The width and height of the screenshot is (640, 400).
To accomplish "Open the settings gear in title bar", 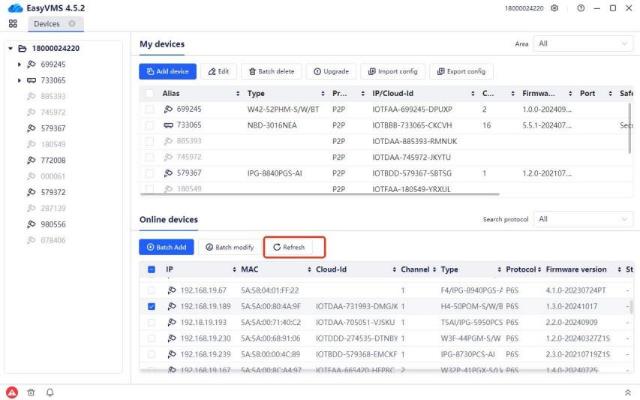I will 554,8.
